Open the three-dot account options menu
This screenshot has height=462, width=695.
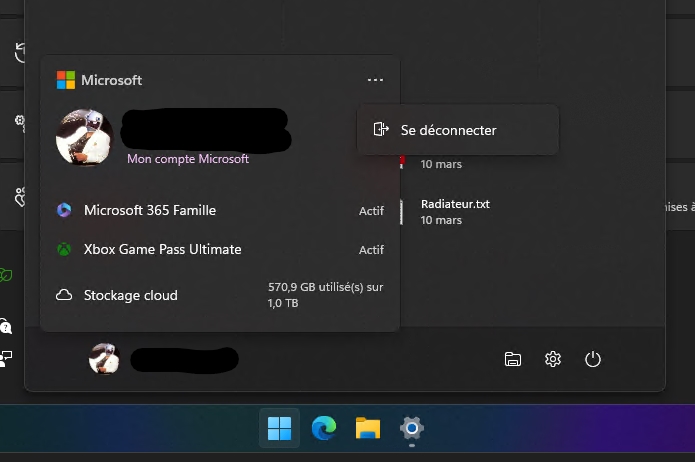pyautogui.click(x=375, y=80)
